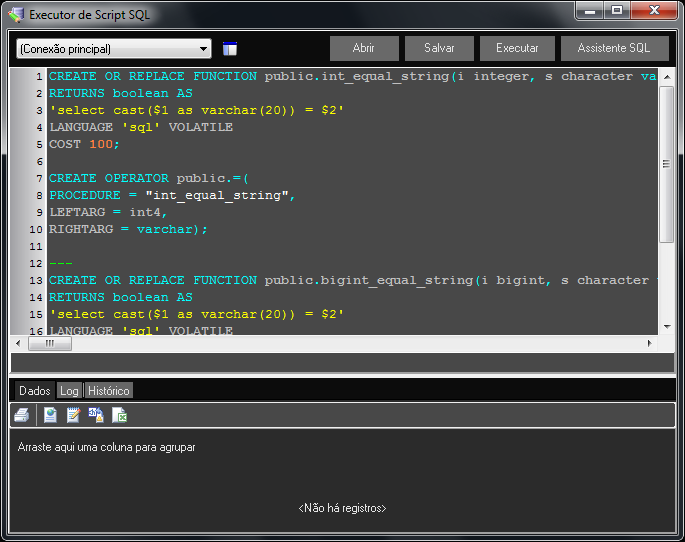
Task: Click the editor vertical scrollbar up arrow
Action: [667, 77]
